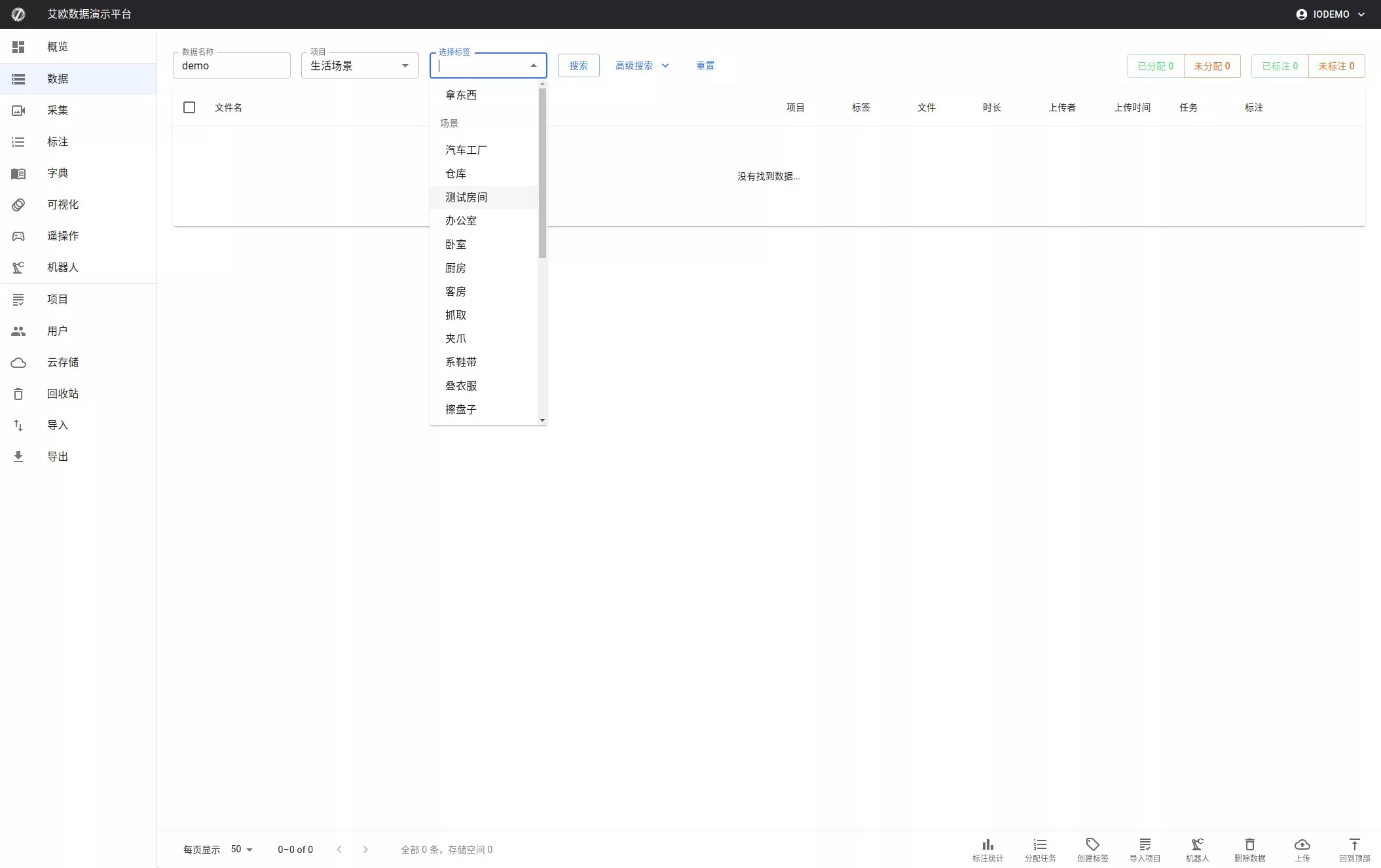
Task: Click 未分配 0 to filter unassigned data
Action: 1212,65
